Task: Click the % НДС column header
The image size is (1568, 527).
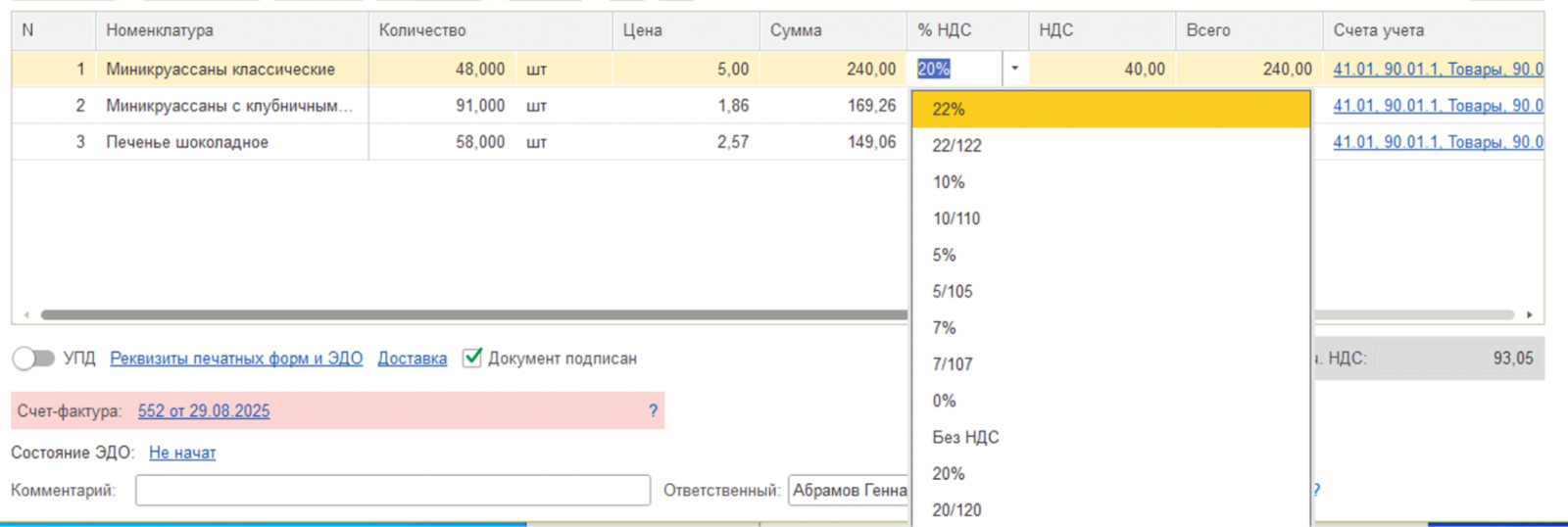Action: click(967, 30)
